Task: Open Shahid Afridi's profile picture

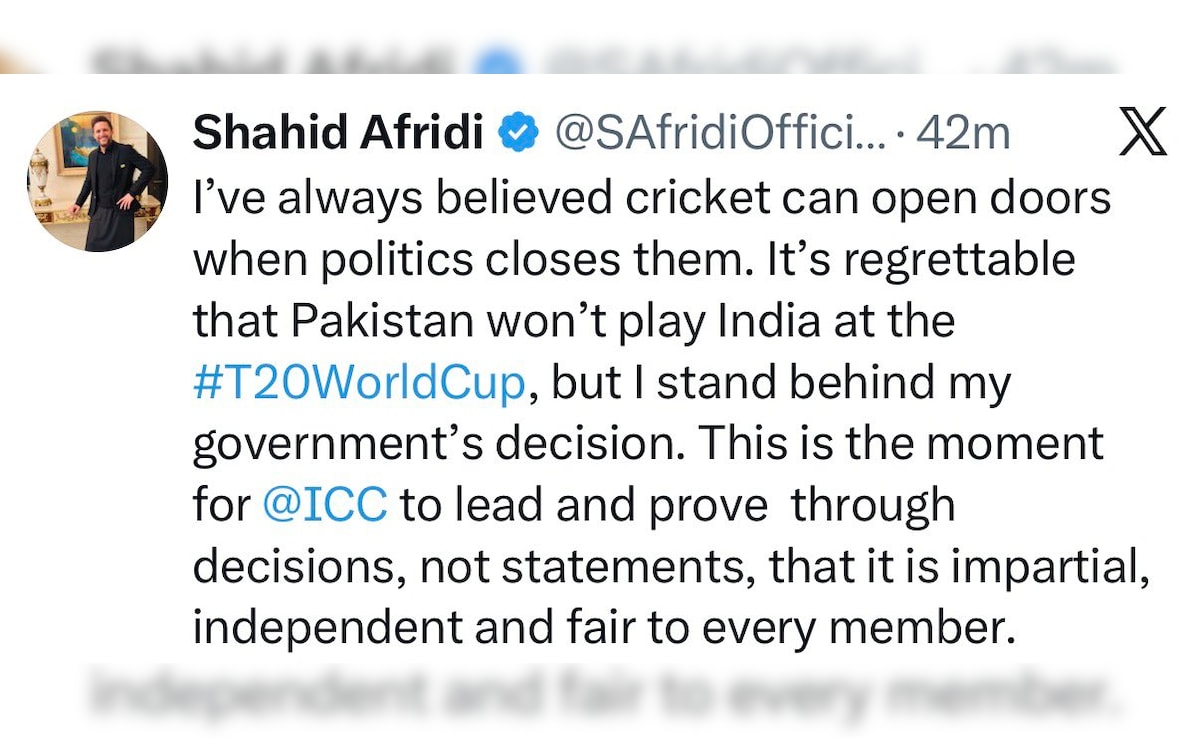Action: pos(97,181)
